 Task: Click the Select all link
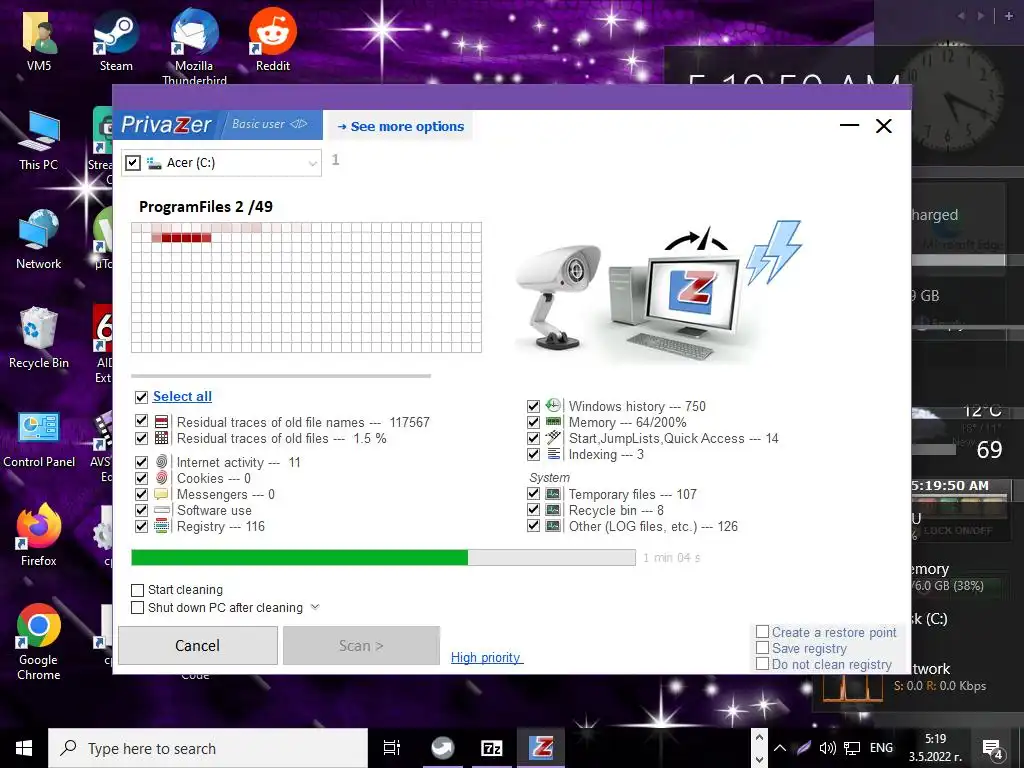[182, 396]
